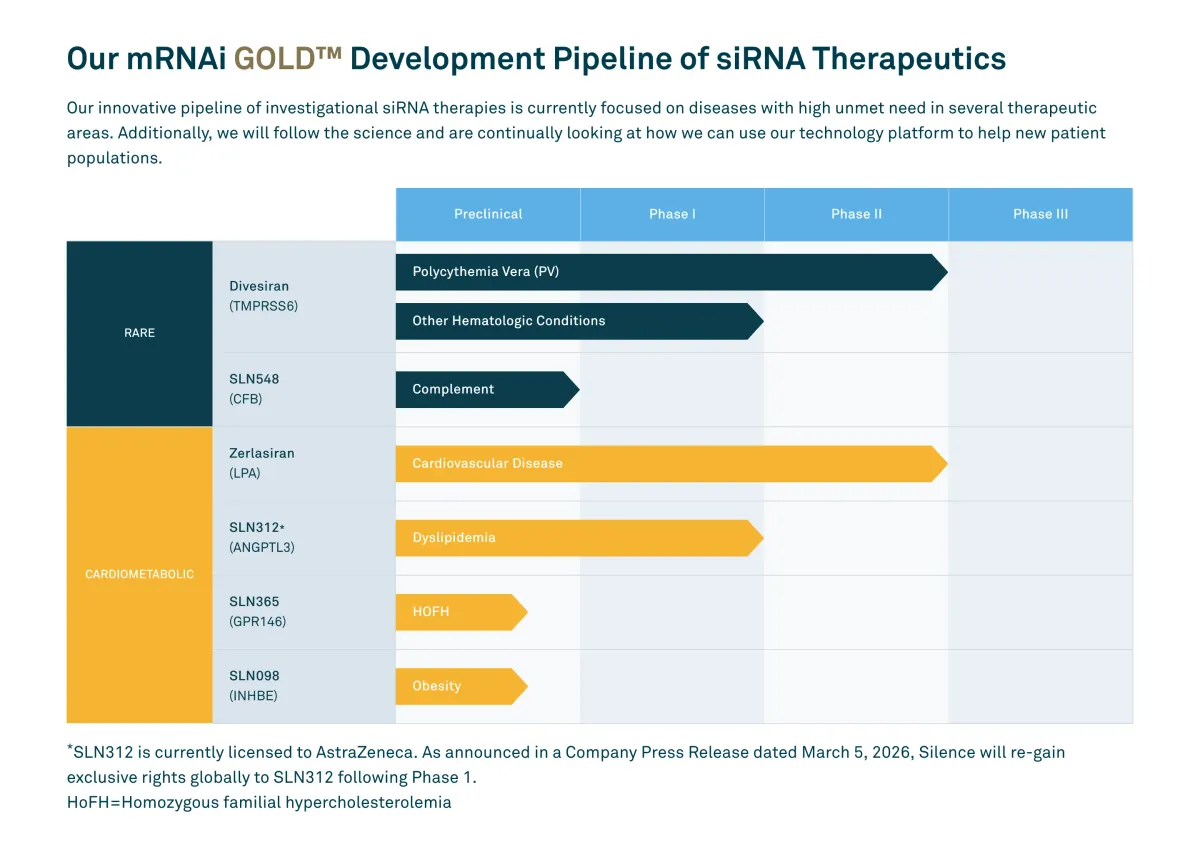The width and height of the screenshot is (1200, 867).
Task: Click the Zerlasiran (LPA) row label
Action: point(262,463)
